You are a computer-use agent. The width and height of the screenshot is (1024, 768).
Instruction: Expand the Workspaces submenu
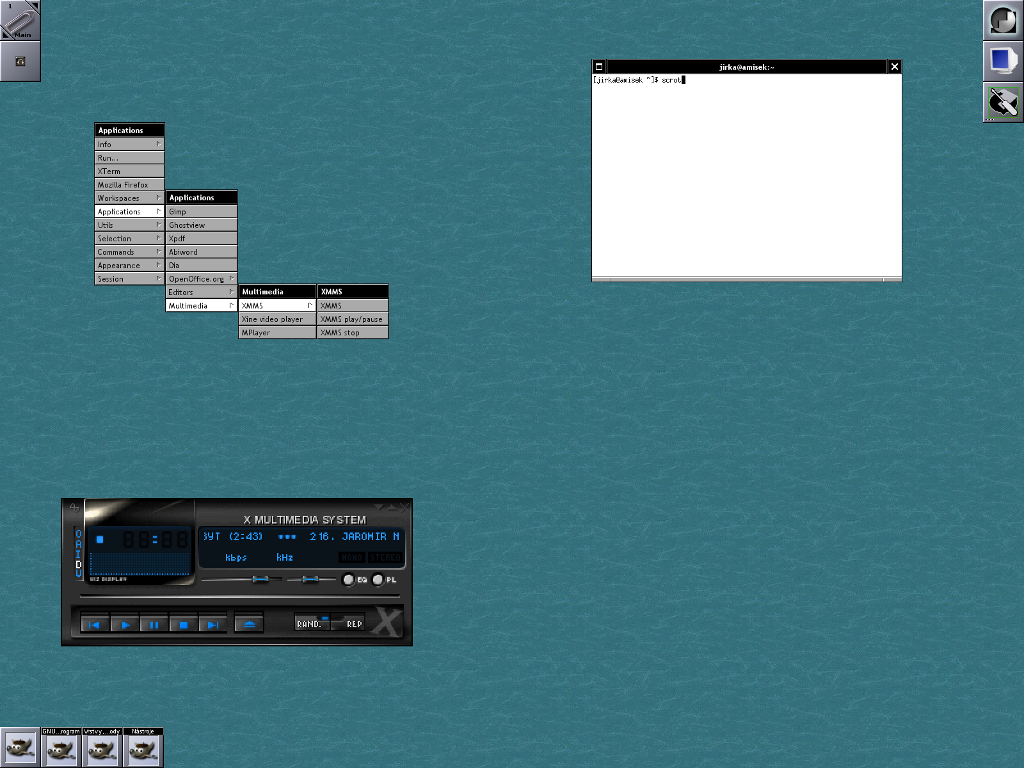pyautogui.click(x=129, y=198)
